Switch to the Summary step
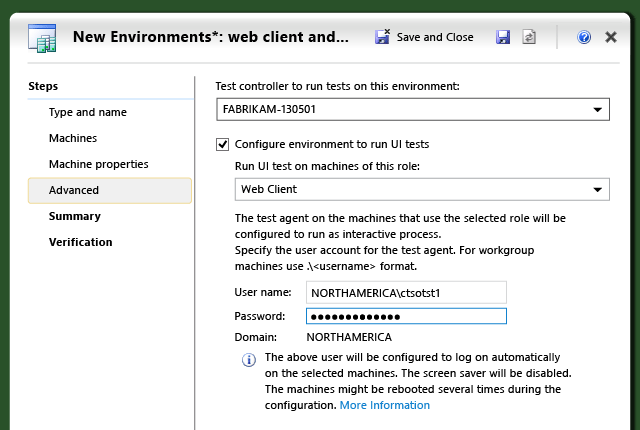The width and height of the screenshot is (640, 430). 75,216
